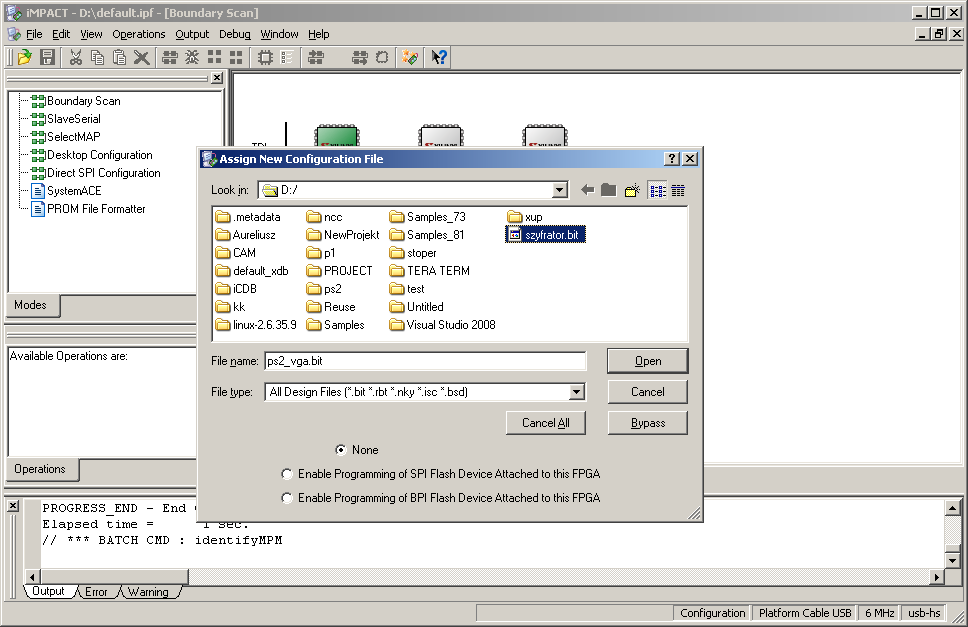The image size is (968, 627).
Task: Select Desktop Configuration mode
Action: point(92,155)
